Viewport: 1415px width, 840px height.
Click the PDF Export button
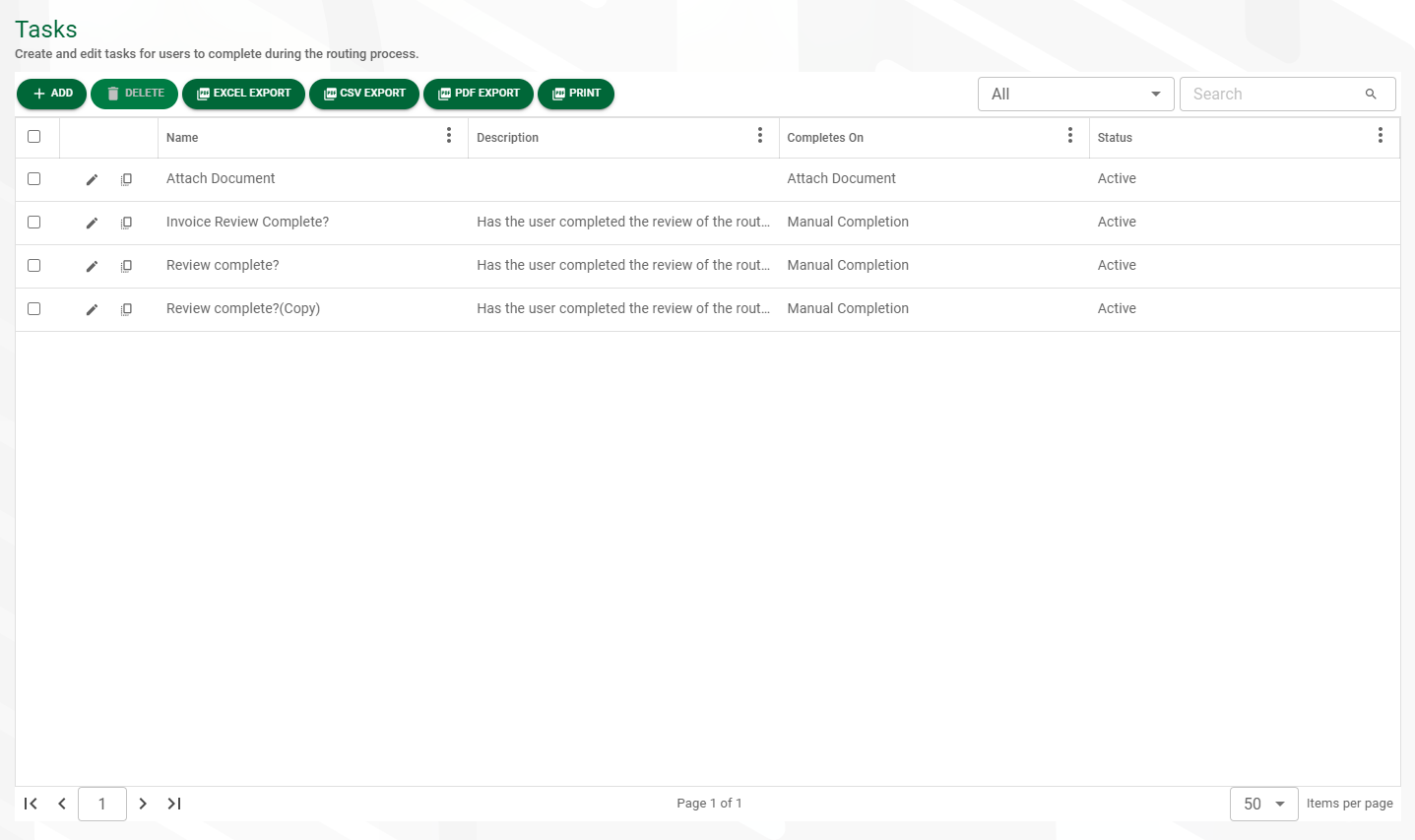point(479,94)
